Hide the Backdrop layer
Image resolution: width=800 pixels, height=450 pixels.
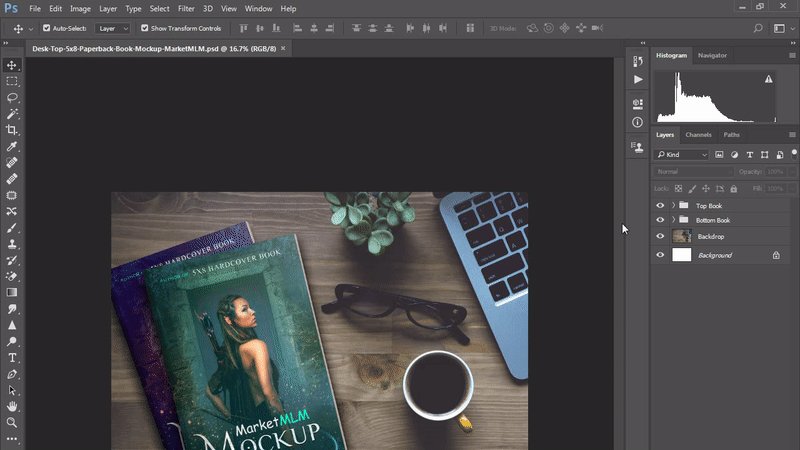click(660, 236)
